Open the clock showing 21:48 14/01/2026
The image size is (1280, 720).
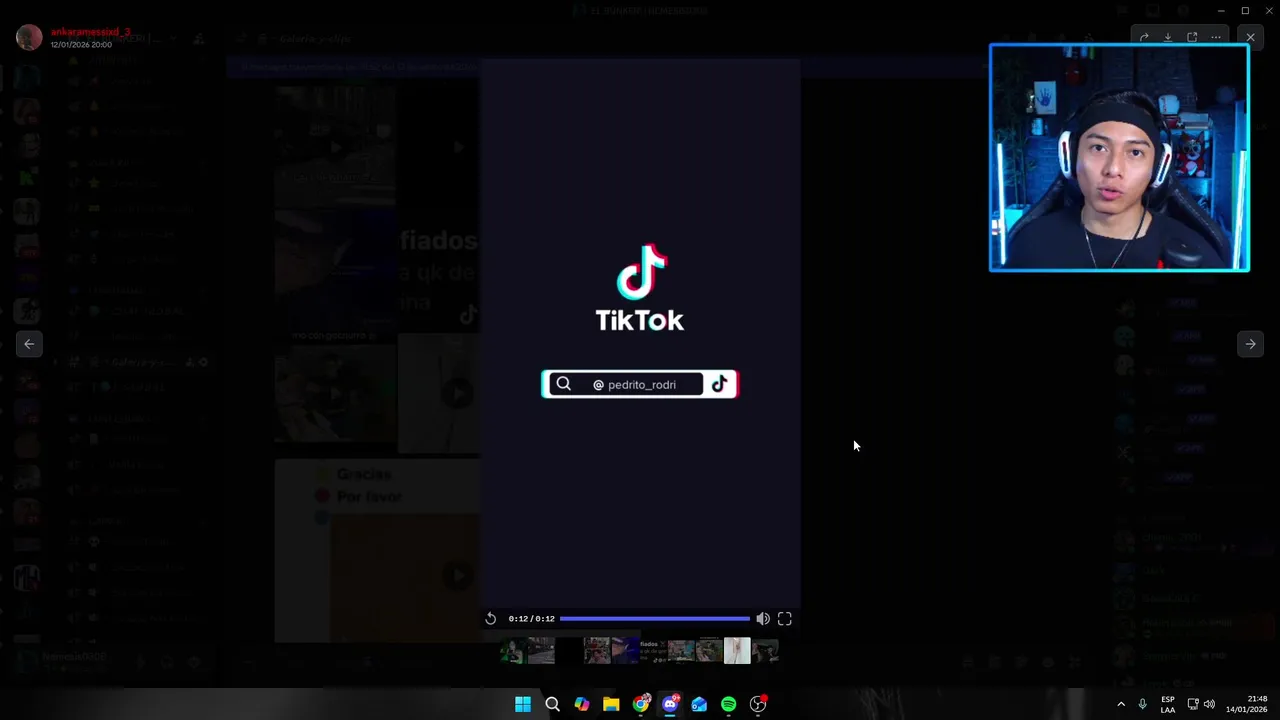1246,704
